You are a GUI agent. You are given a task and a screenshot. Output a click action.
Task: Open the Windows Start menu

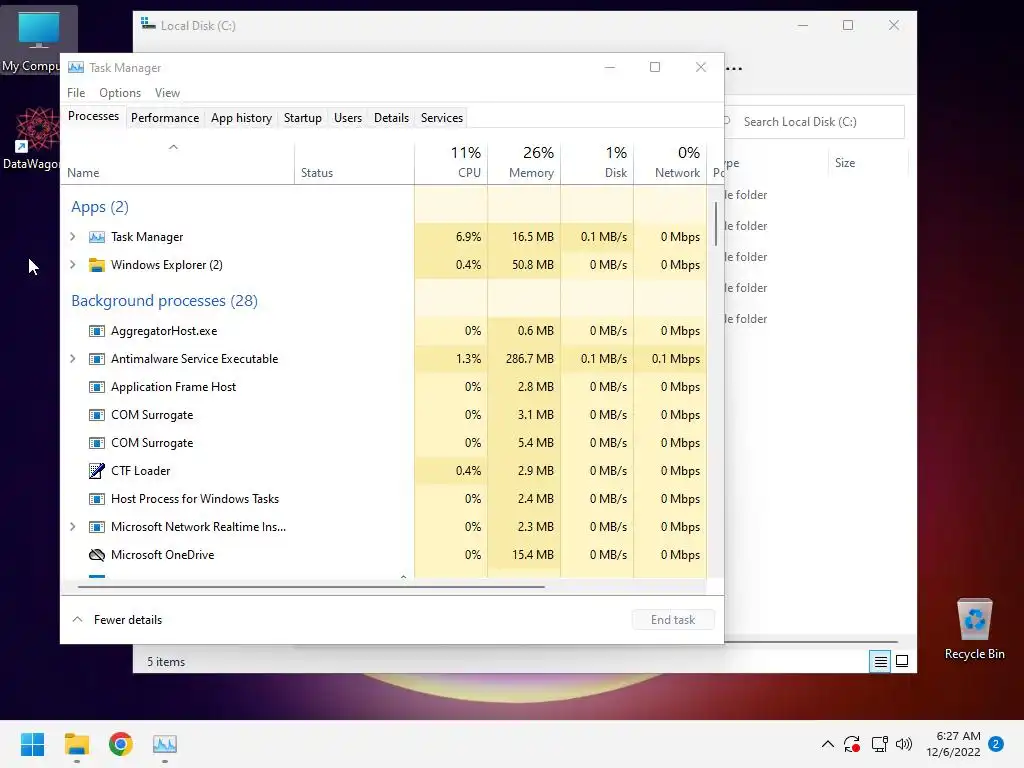click(x=33, y=744)
